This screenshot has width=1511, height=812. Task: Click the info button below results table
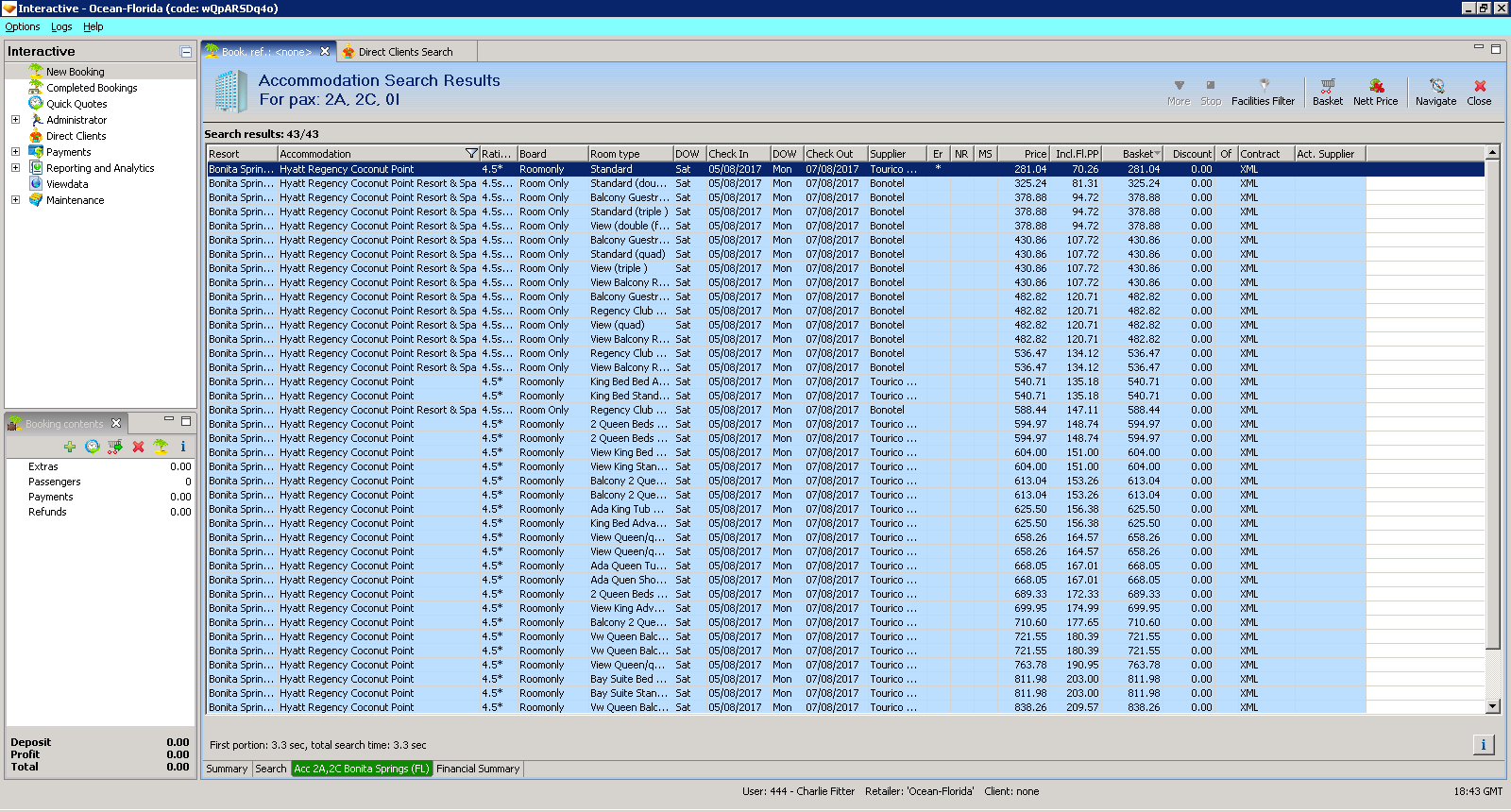(x=1483, y=745)
